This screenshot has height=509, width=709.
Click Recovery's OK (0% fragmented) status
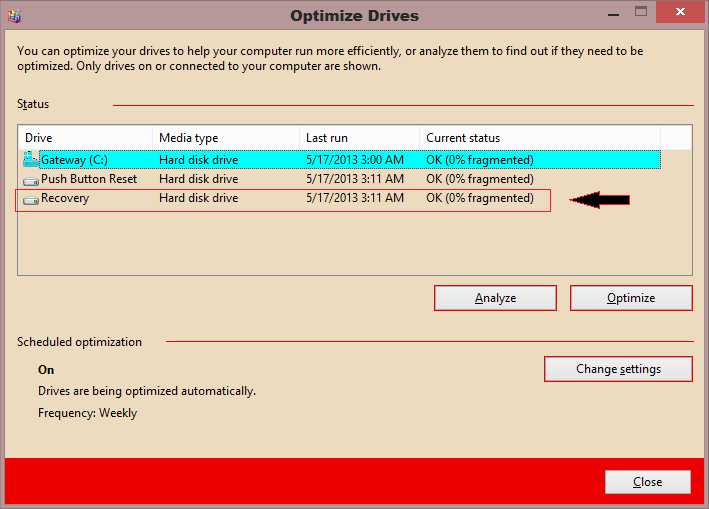pyautogui.click(x=480, y=198)
